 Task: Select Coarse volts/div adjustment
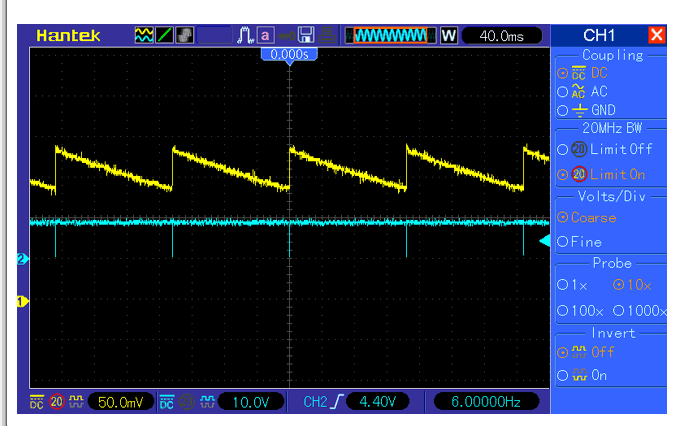(x=587, y=217)
